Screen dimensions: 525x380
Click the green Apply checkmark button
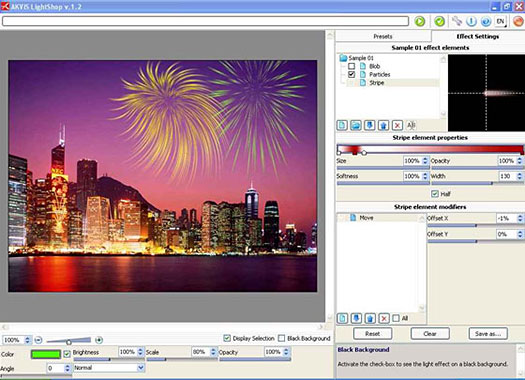tap(439, 21)
